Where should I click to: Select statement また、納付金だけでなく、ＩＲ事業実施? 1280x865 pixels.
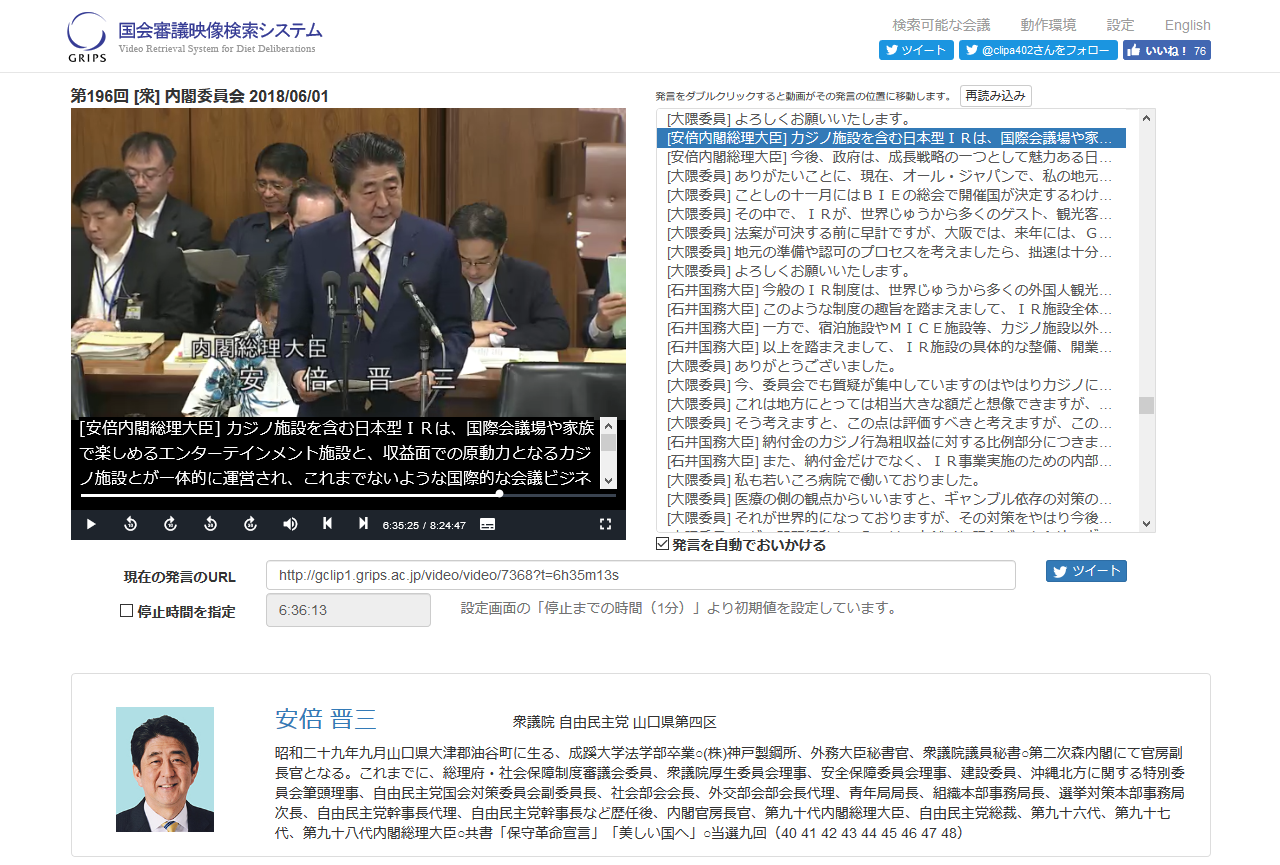(x=891, y=461)
